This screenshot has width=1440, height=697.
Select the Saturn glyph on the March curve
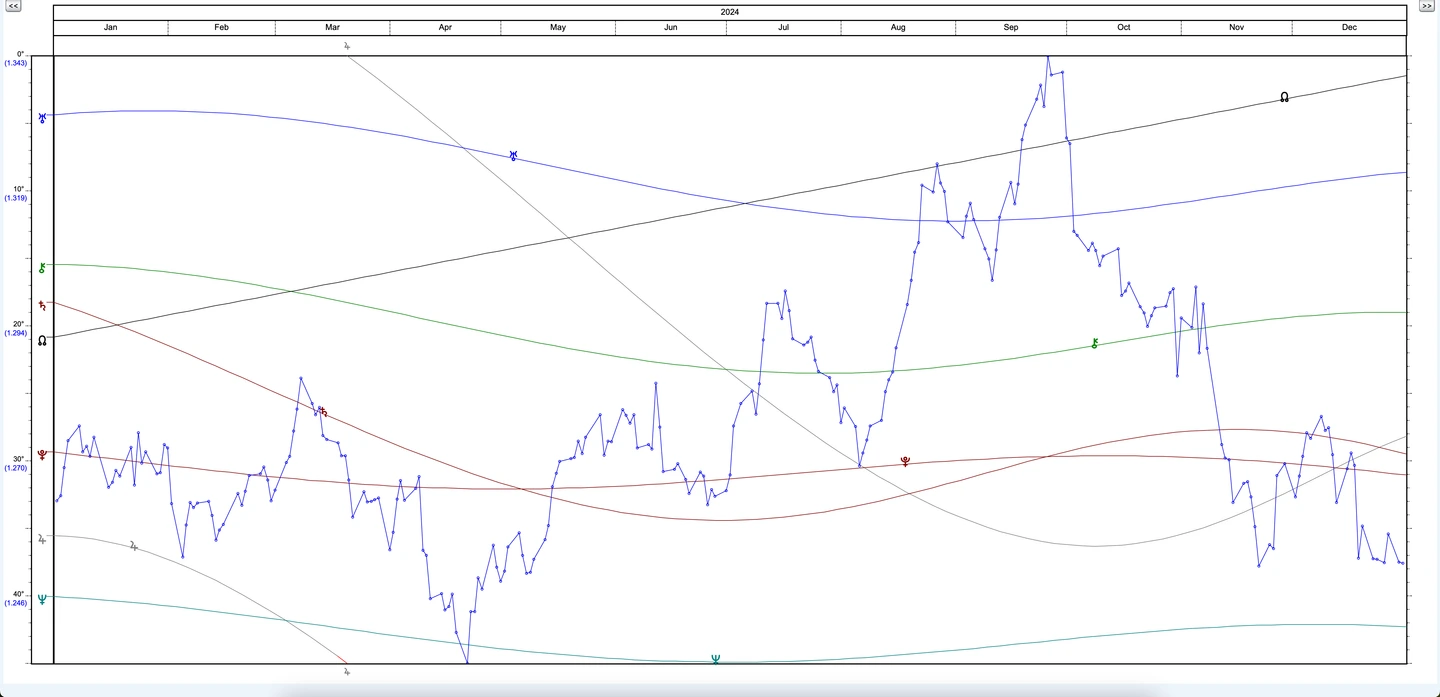(323, 411)
